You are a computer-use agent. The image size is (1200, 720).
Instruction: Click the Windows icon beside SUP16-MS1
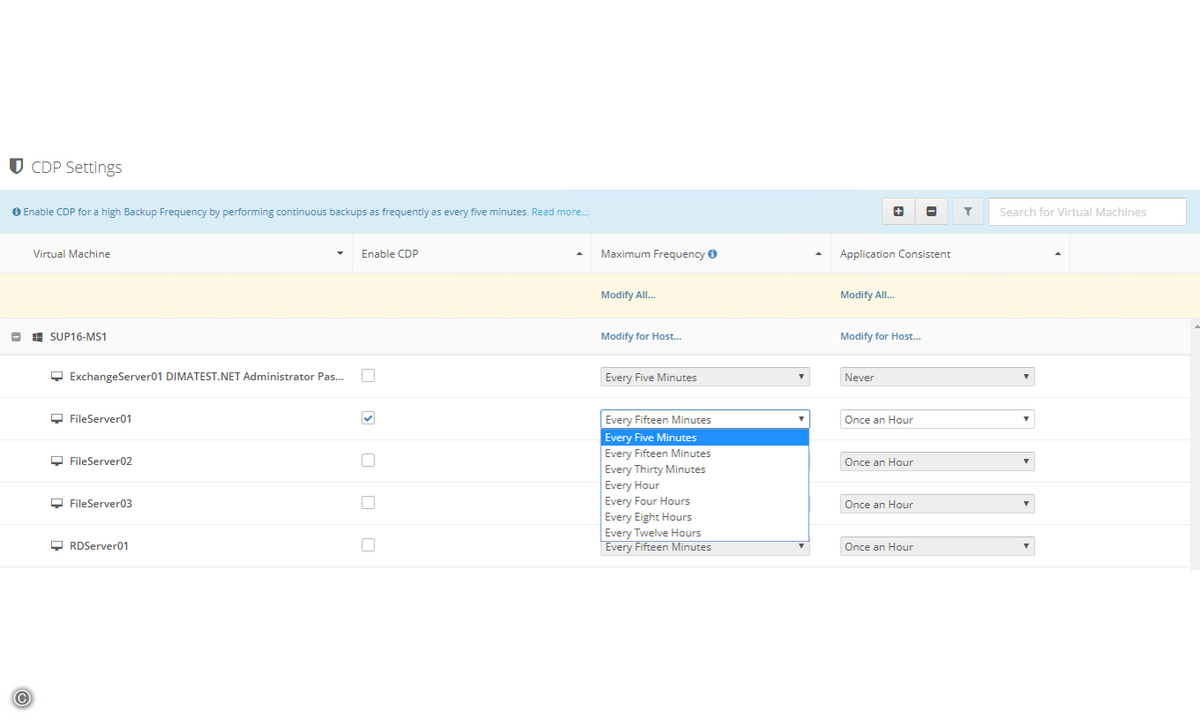pyautogui.click(x=37, y=337)
